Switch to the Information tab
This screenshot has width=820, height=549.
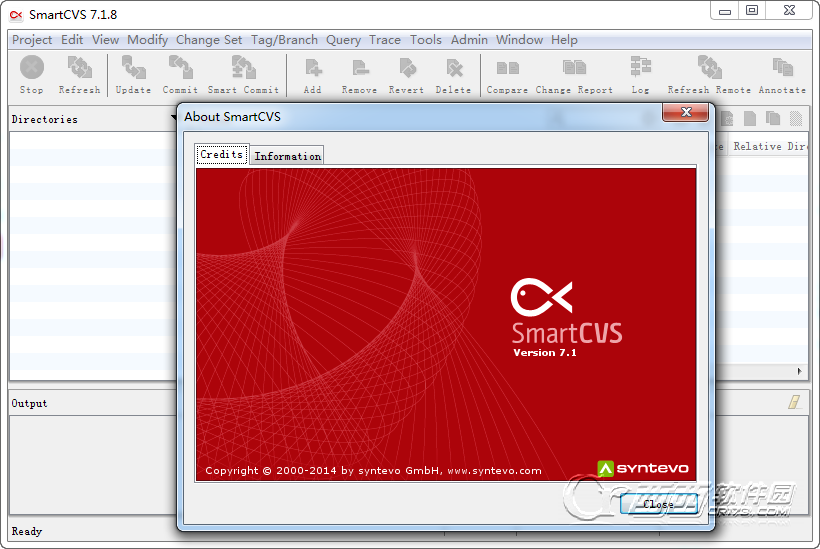point(288,156)
